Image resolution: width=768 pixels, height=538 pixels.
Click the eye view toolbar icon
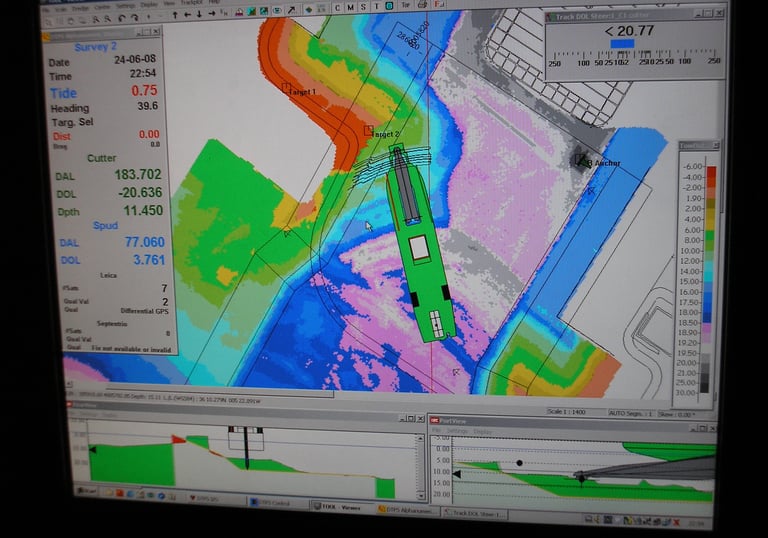click(x=277, y=11)
